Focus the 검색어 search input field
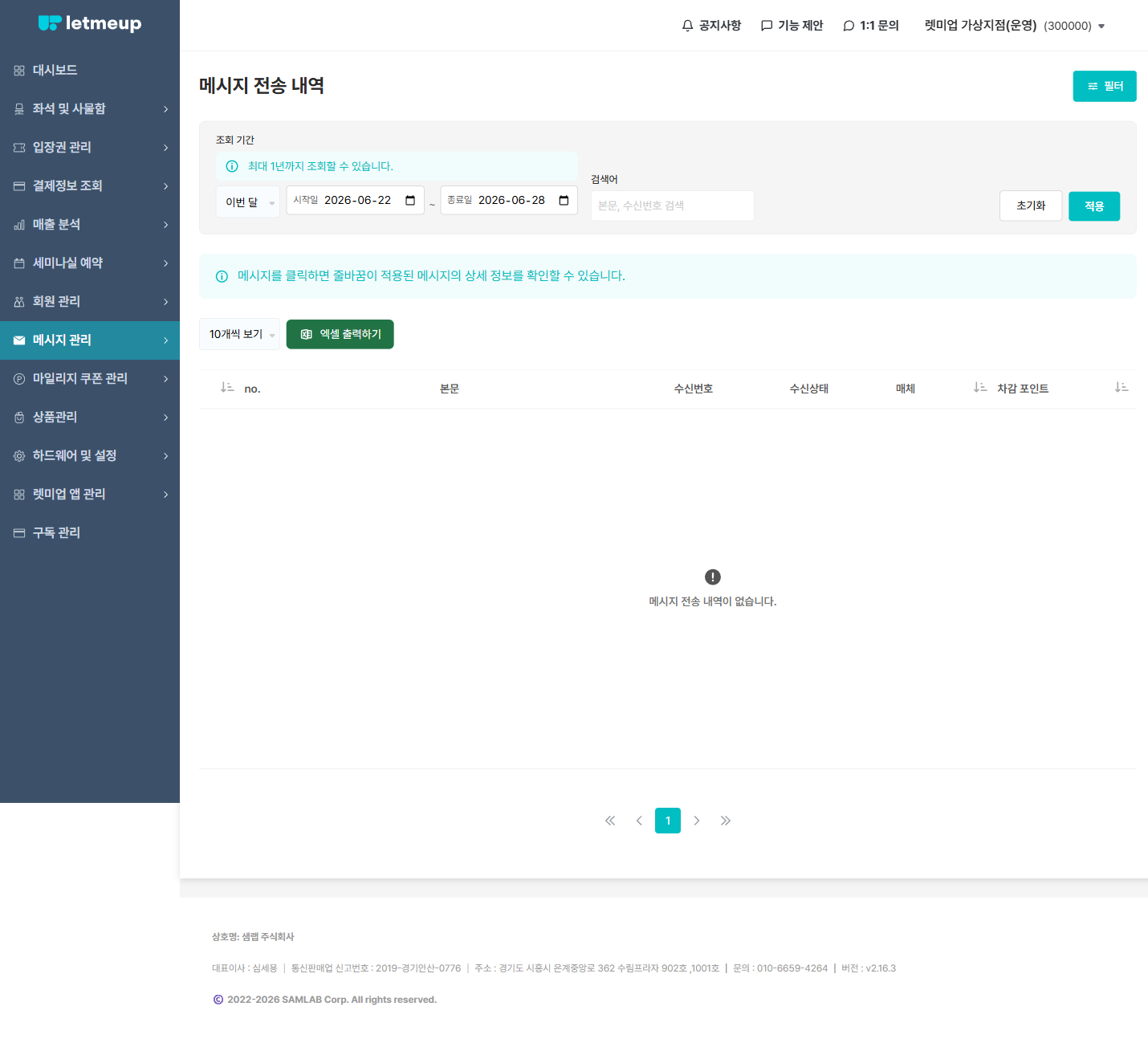 [673, 206]
